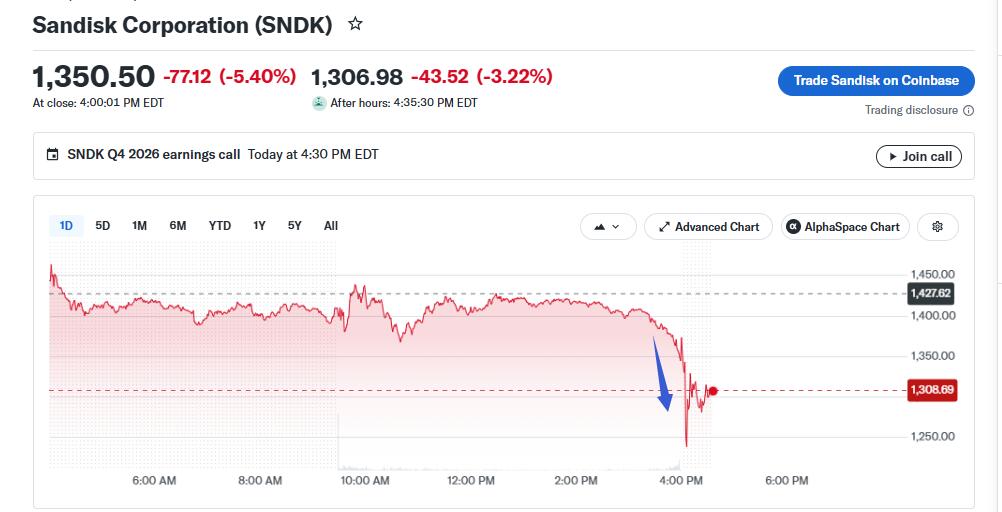
Task: Select the 1M time range
Action: [139, 226]
